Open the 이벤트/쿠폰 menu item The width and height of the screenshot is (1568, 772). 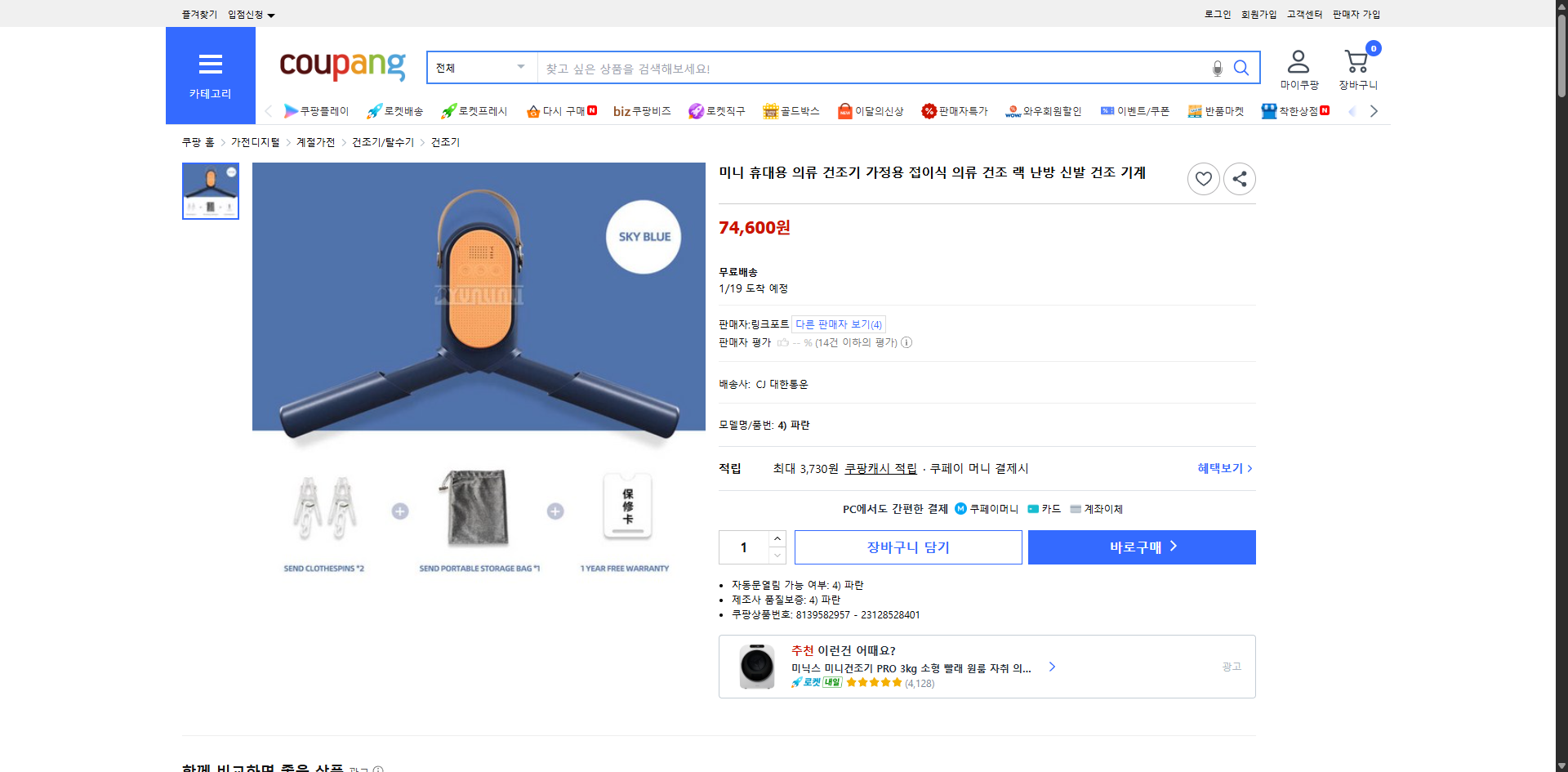coord(1135,111)
